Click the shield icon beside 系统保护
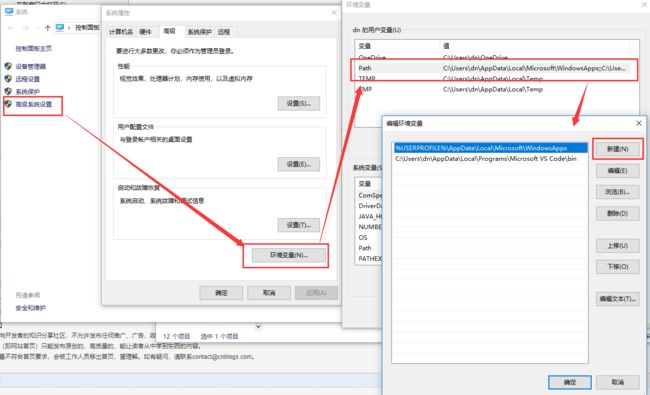650x395 pixels. click(x=8, y=91)
